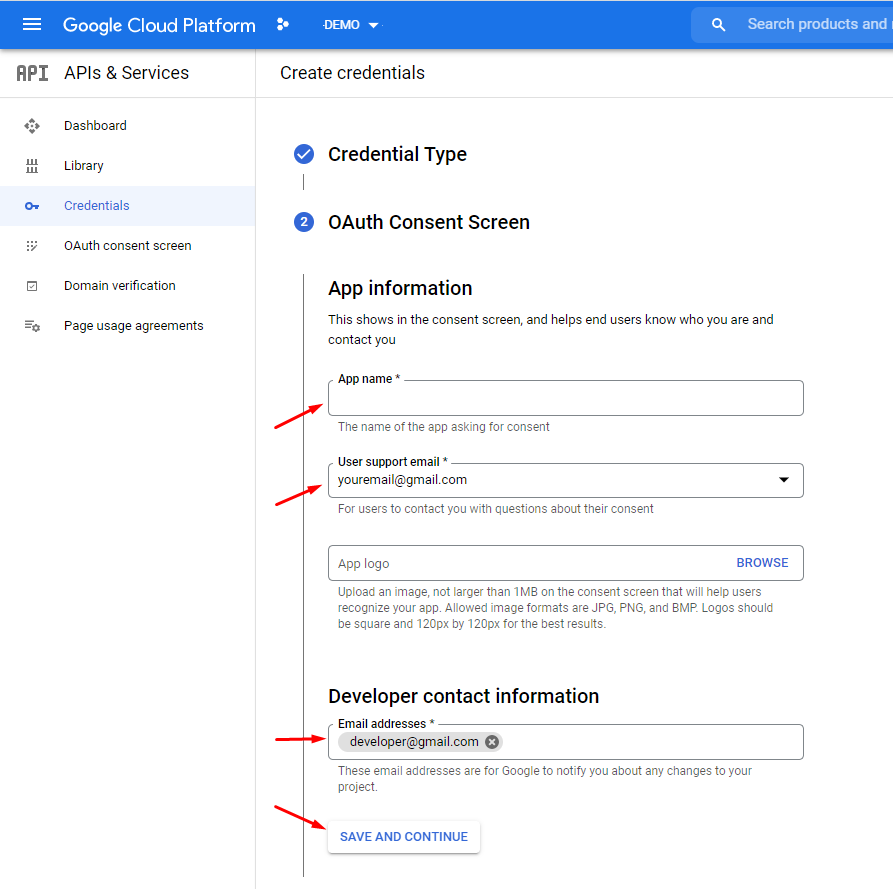Viewport: 893px width, 889px height.
Task: Click the 'For users to contact you' helper text
Action: tap(495, 509)
